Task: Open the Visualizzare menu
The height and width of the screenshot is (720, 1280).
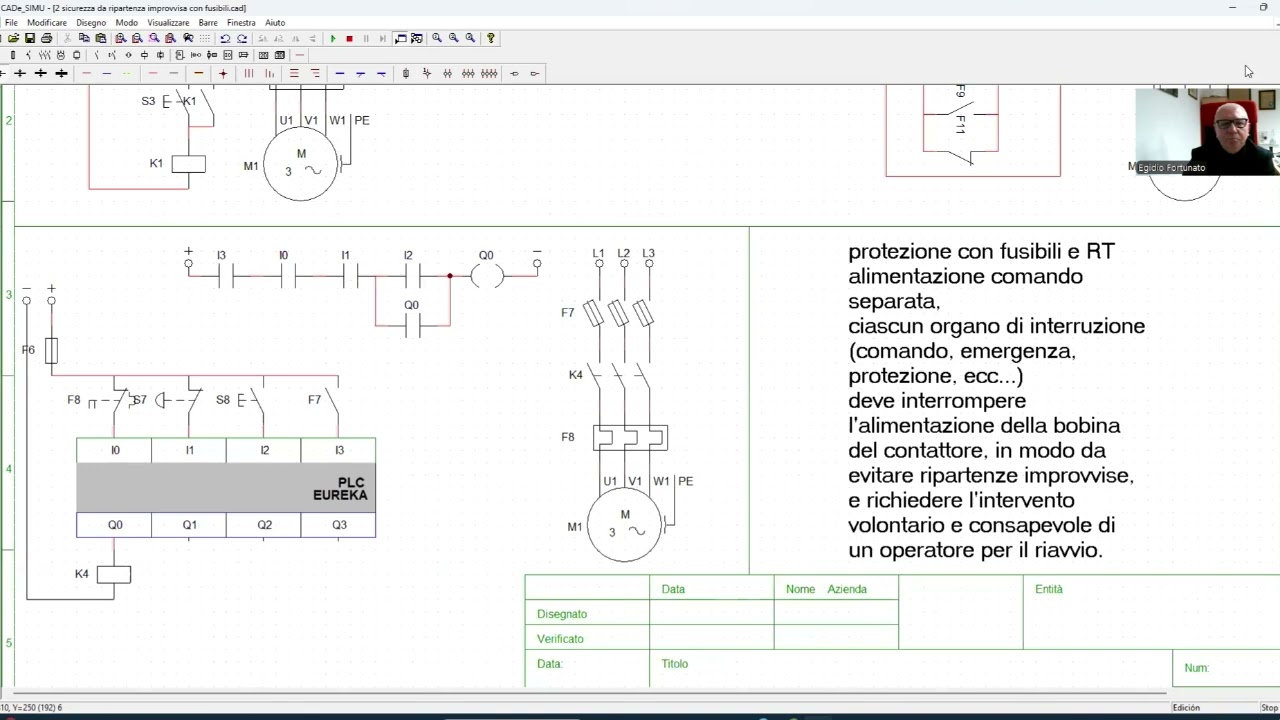Action: pyautogui.click(x=168, y=22)
